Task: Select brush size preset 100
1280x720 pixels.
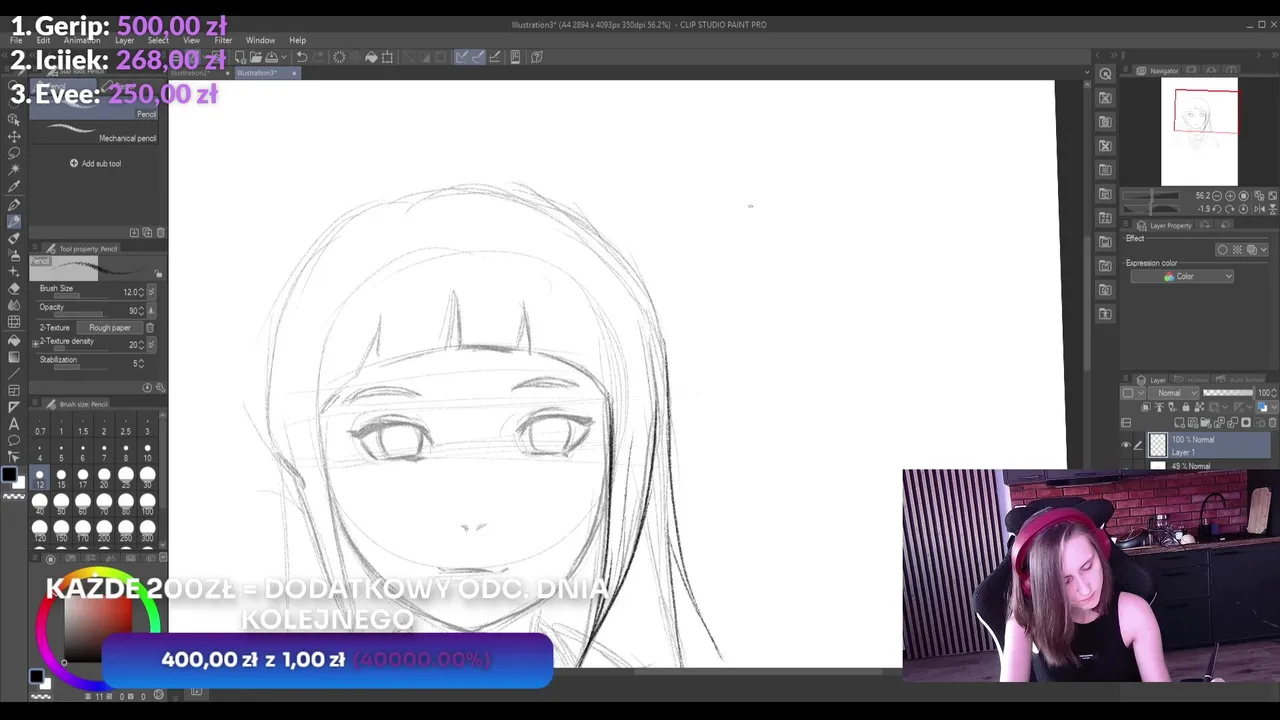Action: pos(147,502)
